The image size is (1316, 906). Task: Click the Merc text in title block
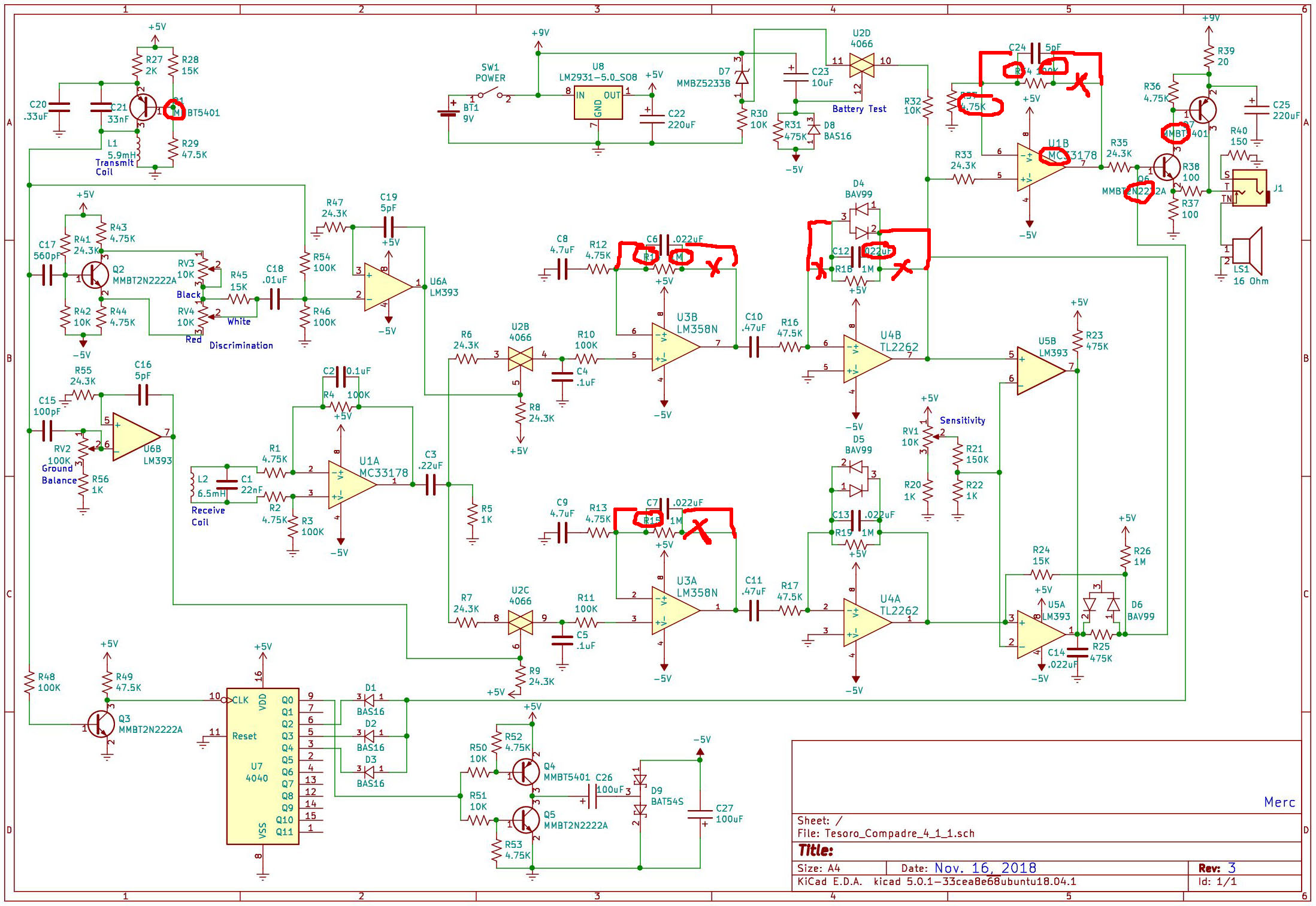point(1279,802)
